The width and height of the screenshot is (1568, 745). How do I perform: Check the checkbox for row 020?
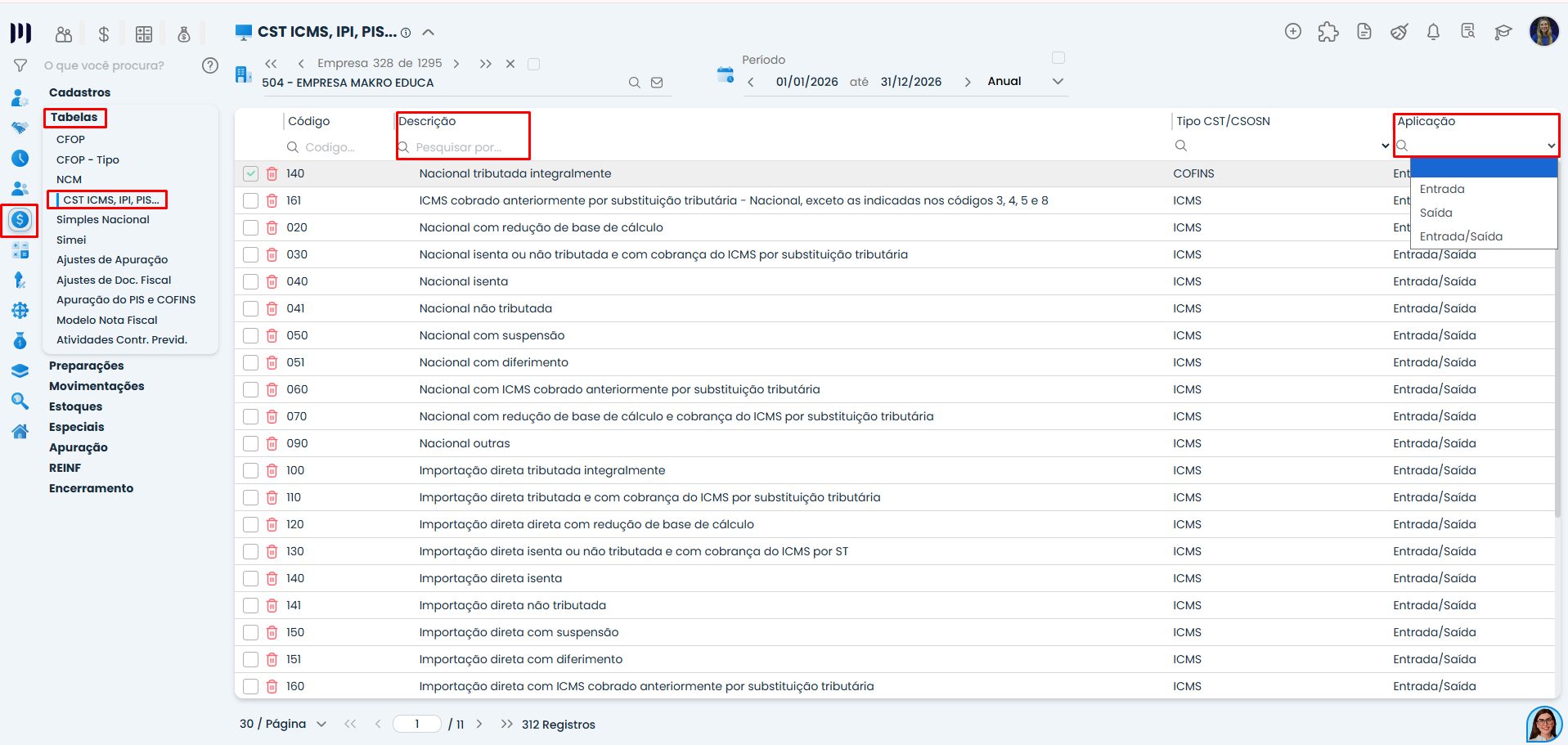(251, 228)
